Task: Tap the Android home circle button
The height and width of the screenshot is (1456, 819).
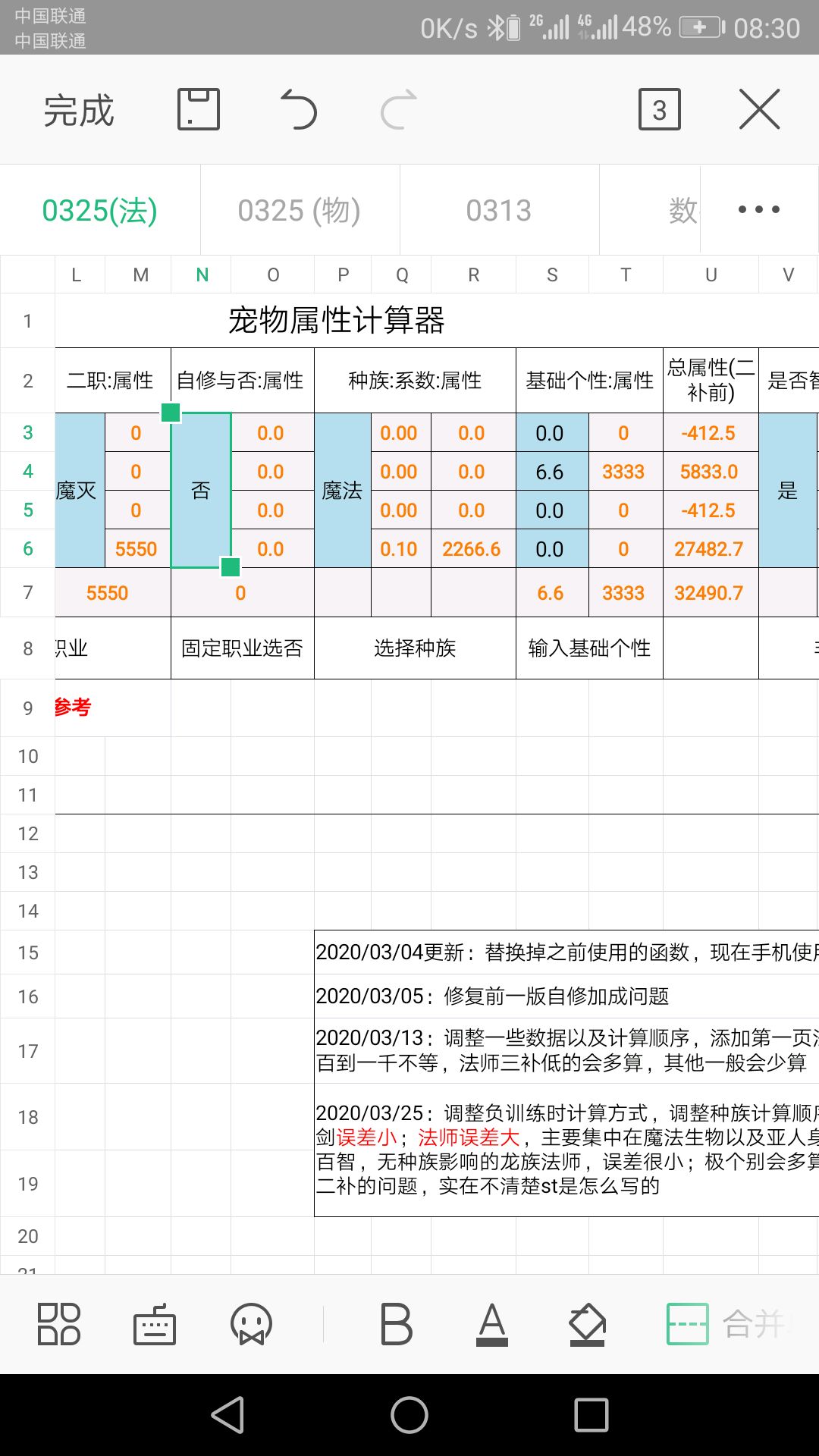Action: point(409,1415)
